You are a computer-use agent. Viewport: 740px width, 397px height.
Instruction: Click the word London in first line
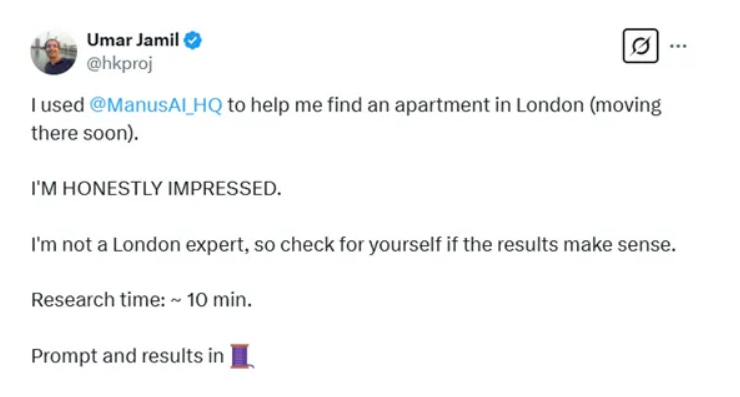550,105
